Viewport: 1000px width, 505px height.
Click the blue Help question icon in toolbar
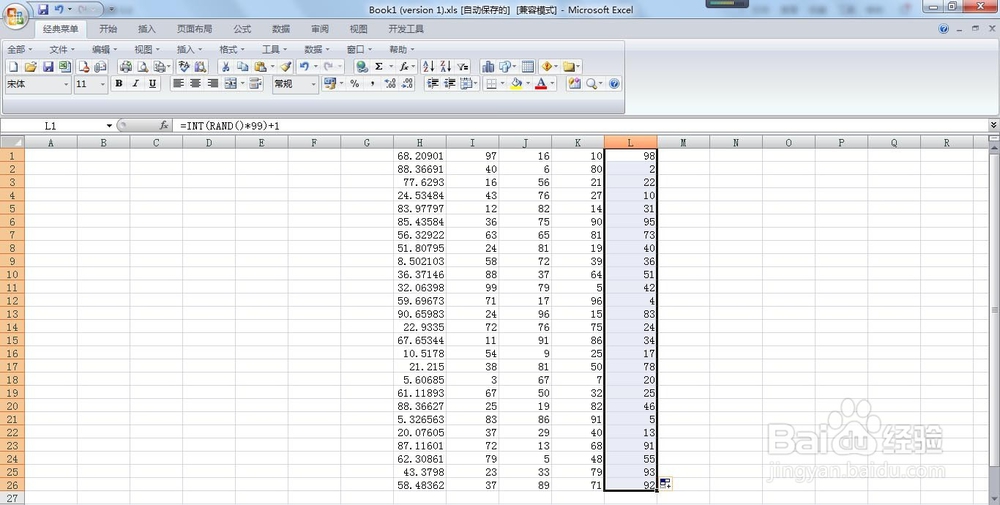[614, 84]
